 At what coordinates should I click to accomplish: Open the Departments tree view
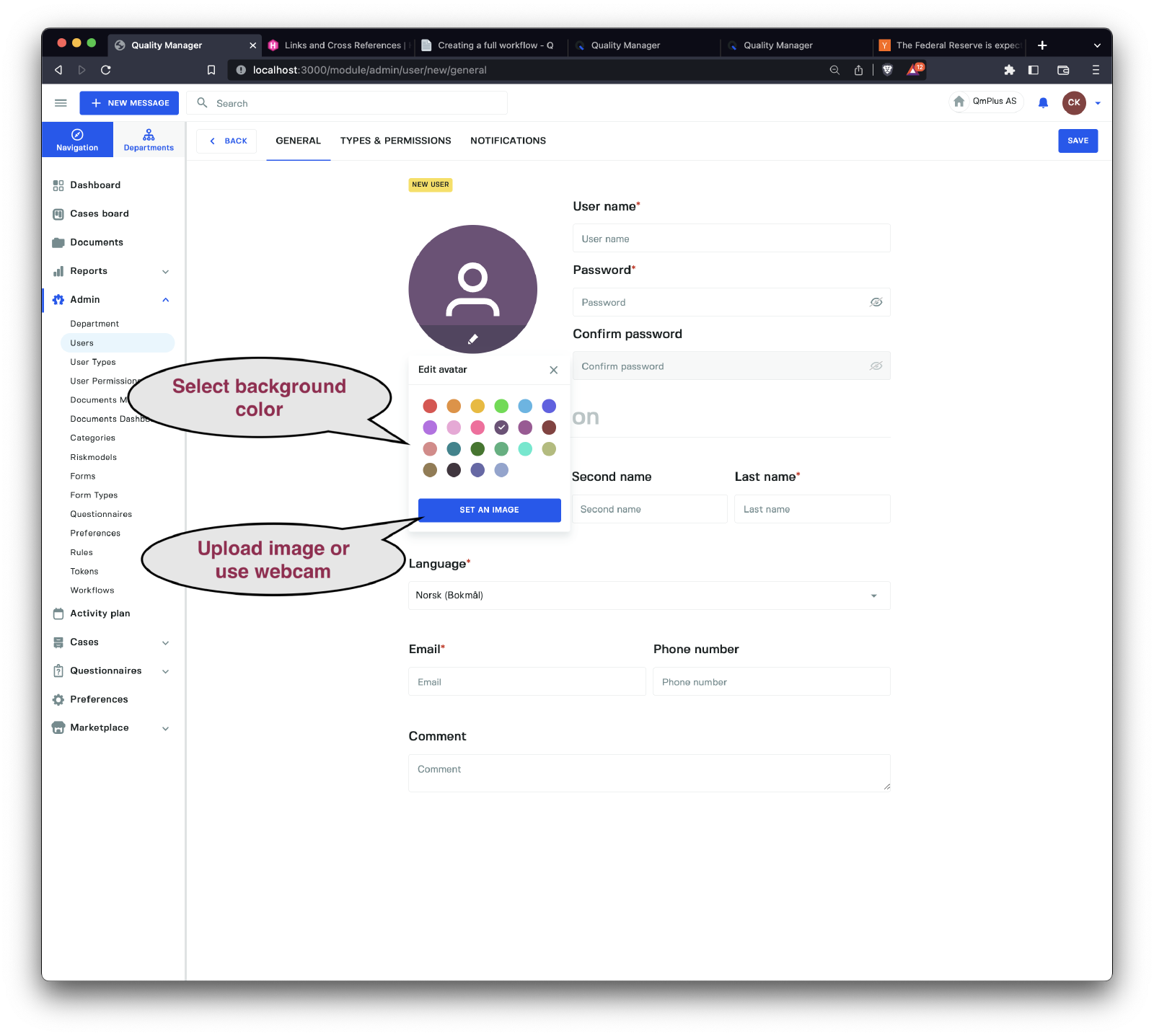pos(149,140)
